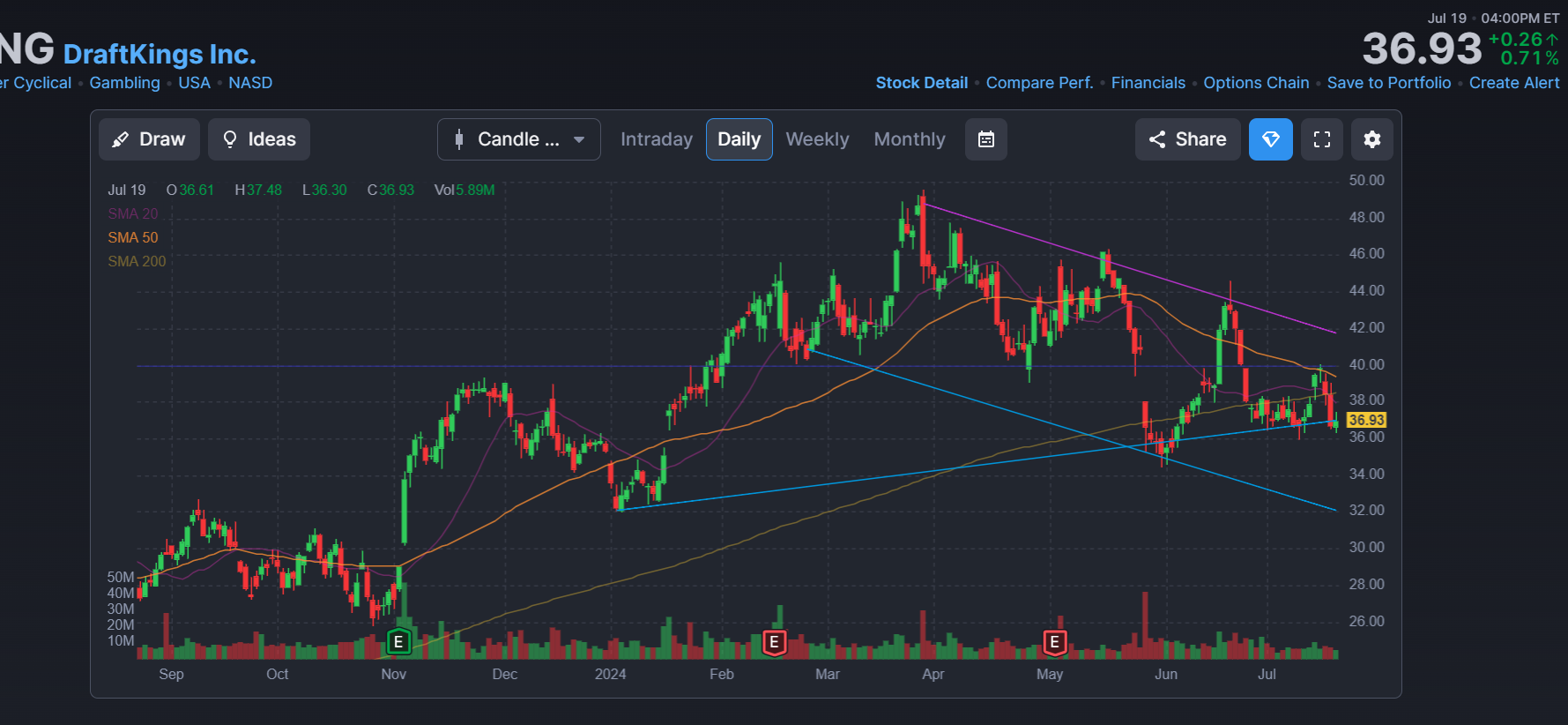Click Save to Portfolio link

pos(1389,83)
